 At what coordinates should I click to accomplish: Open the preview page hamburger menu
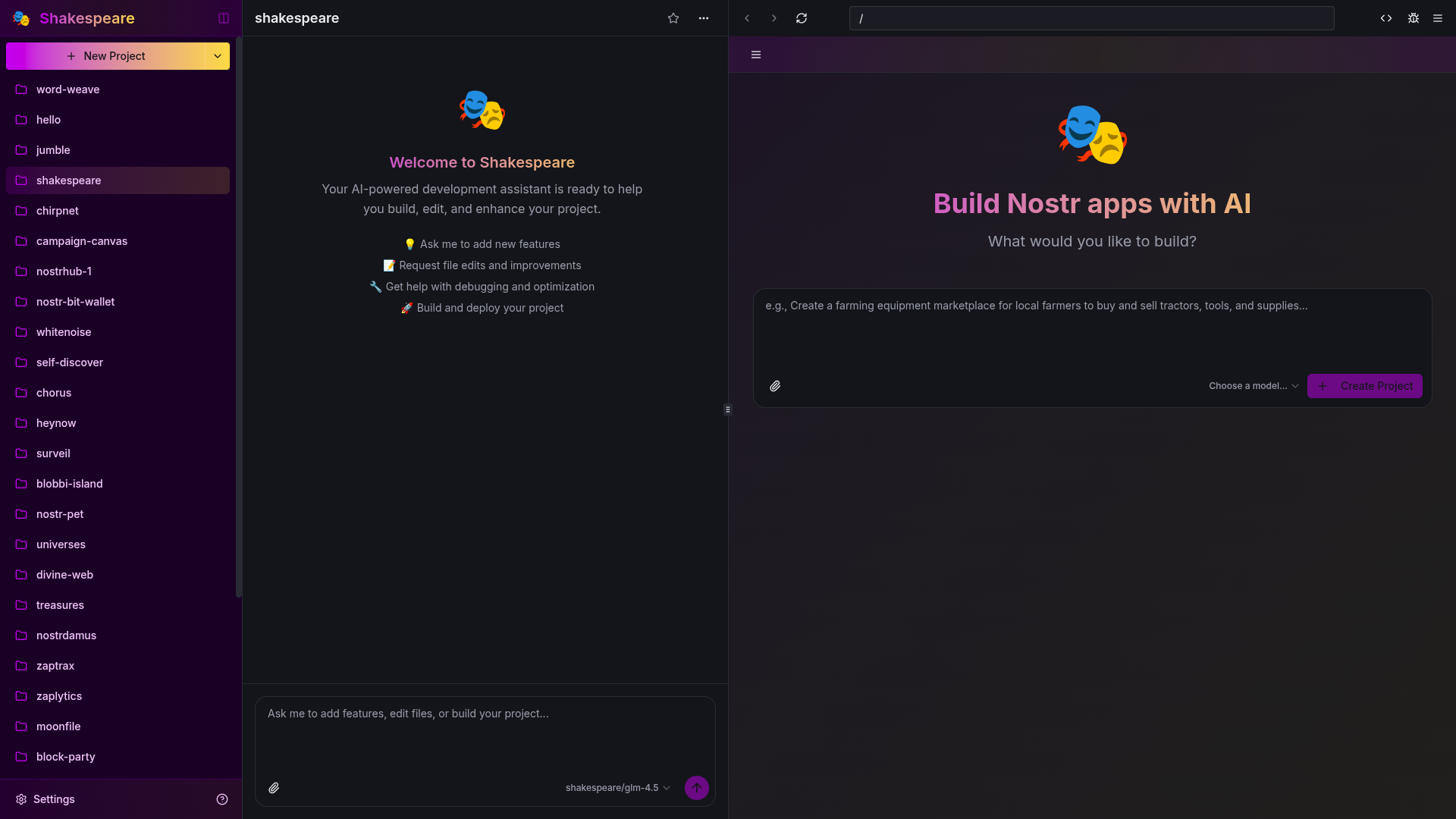tap(756, 55)
